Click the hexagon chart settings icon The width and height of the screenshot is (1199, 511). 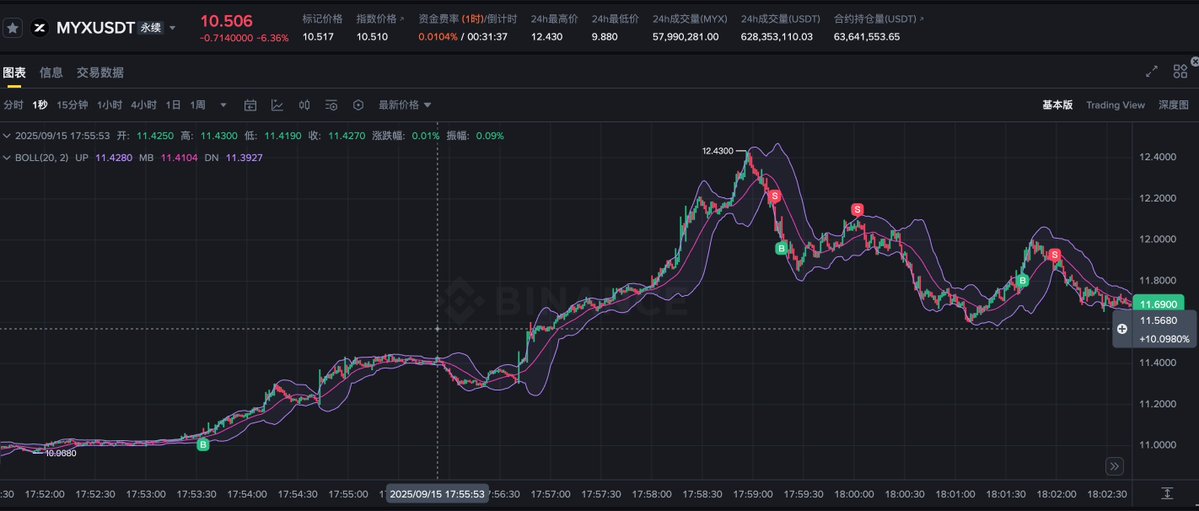pos(358,105)
